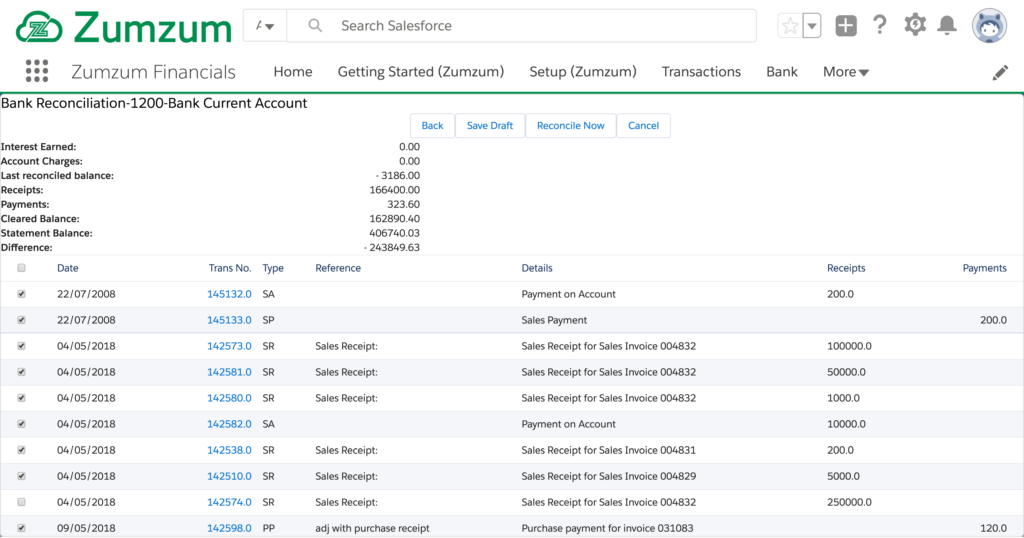Open transaction link 145132.0
The width and height of the screenshot is (1024, 538).
(x=229, y=294)
